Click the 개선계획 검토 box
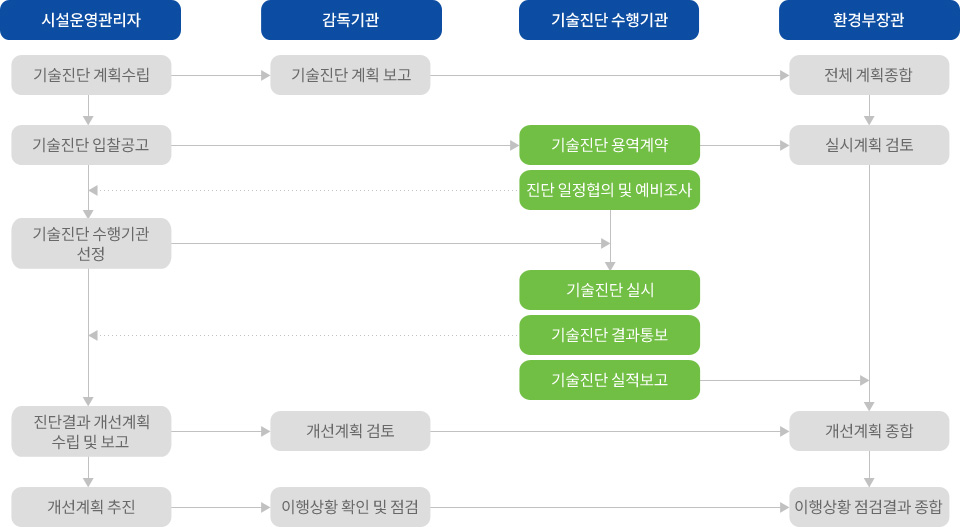 point(350,432)
